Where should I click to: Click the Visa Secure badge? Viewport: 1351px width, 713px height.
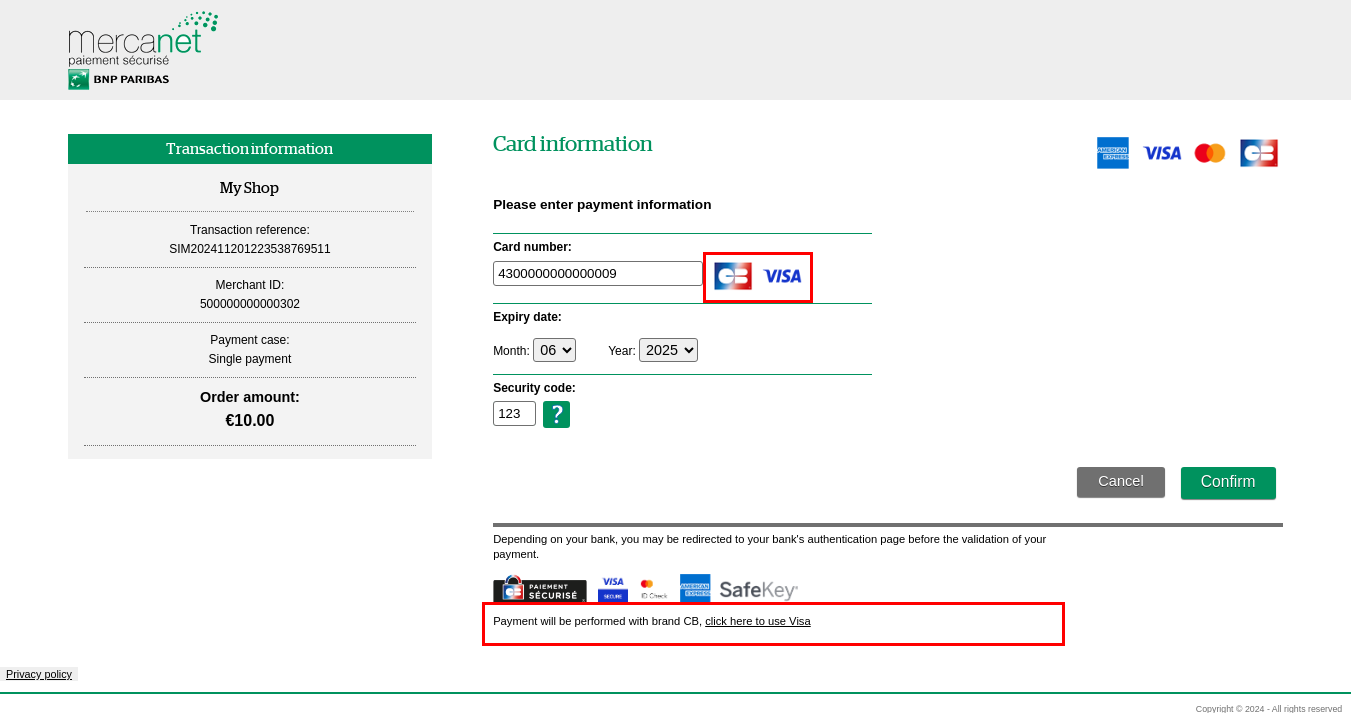(x=612, y=588)
